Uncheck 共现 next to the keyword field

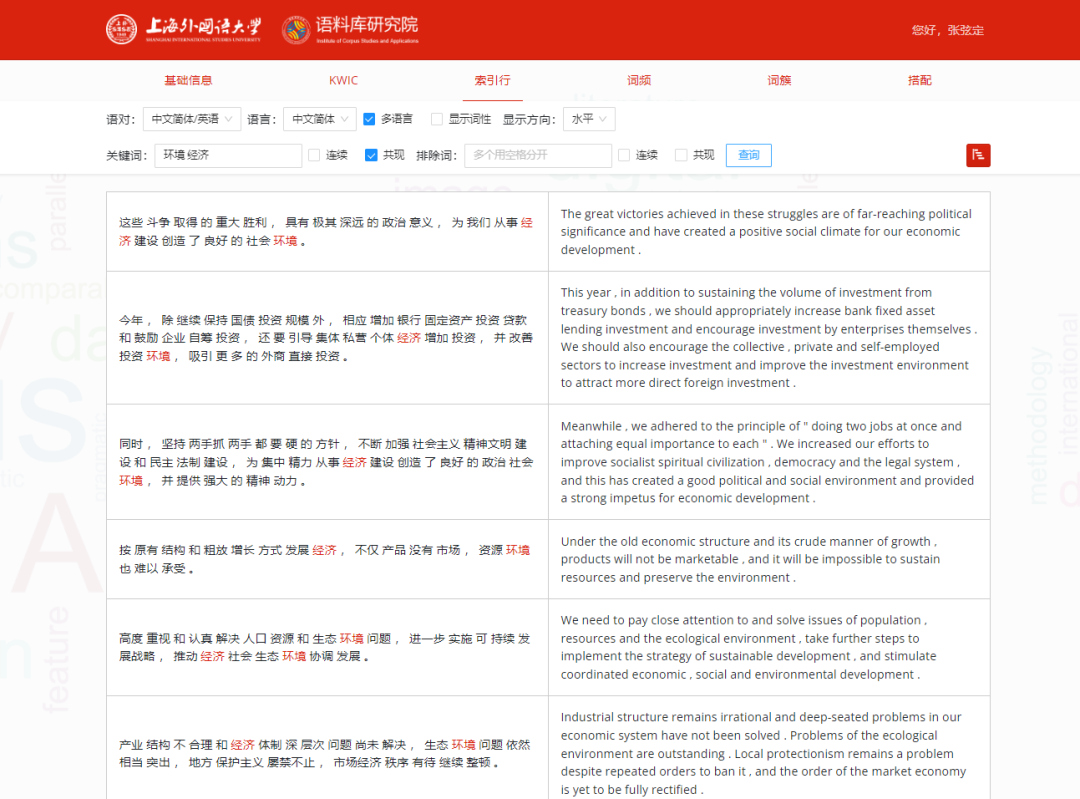click(x=372, y=155)
